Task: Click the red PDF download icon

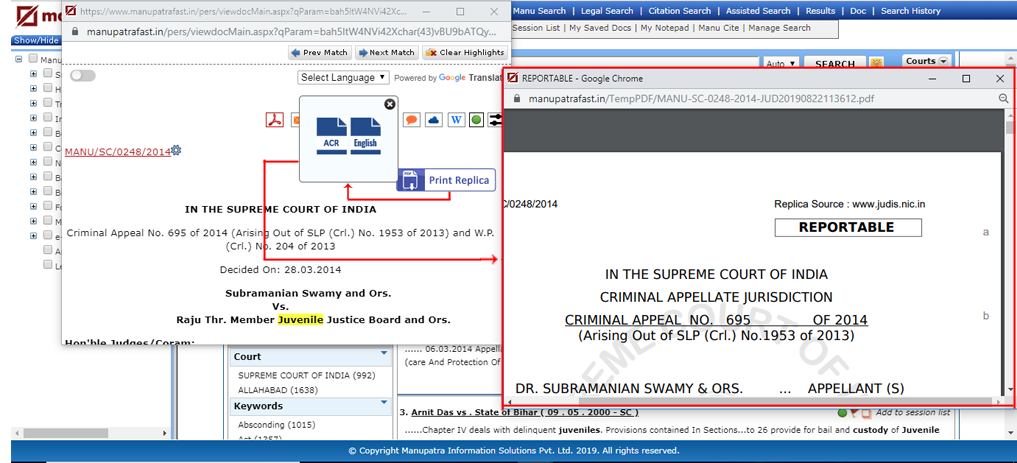Action: (274, 120)
